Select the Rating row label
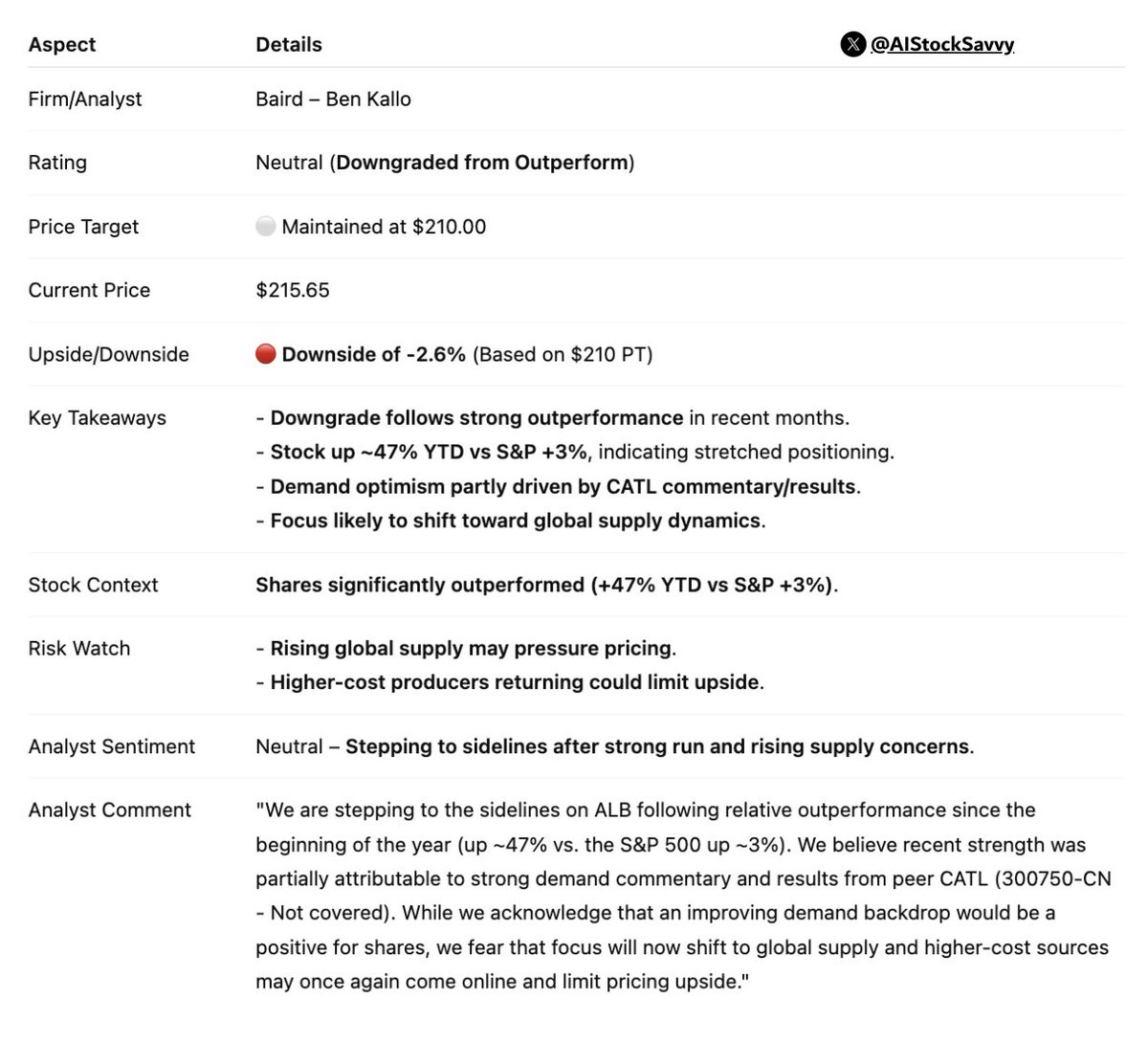Screen dimensions: 1148x1043 pyautogui.click(x=57, y=163)
